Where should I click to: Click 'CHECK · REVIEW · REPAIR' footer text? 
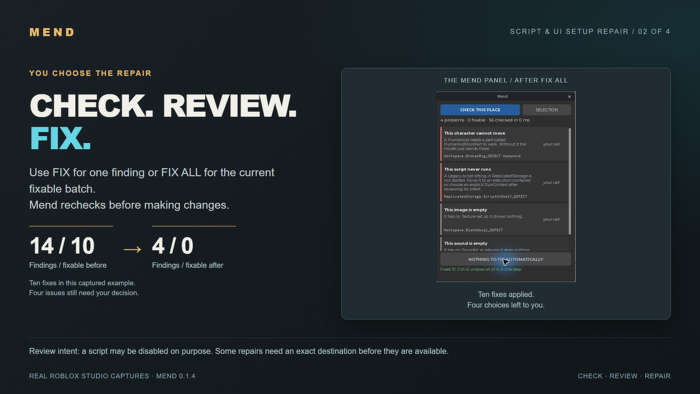pyautogui.click(x=624, y=376)
